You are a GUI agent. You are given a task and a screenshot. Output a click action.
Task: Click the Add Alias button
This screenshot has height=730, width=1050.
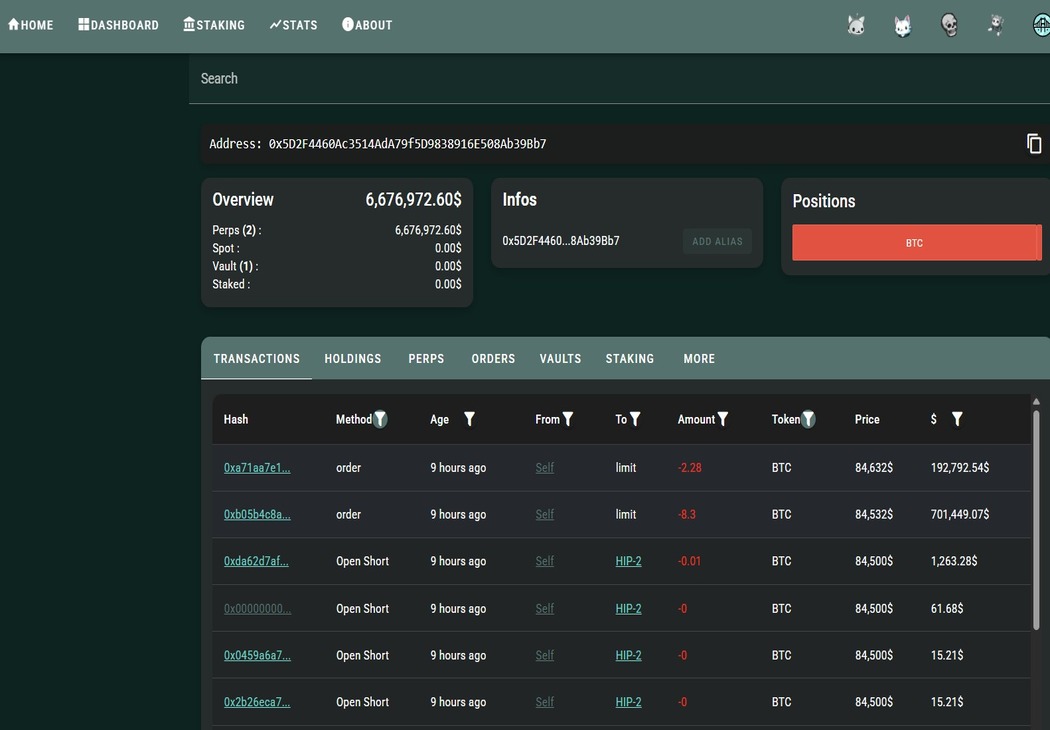point(717,241)
